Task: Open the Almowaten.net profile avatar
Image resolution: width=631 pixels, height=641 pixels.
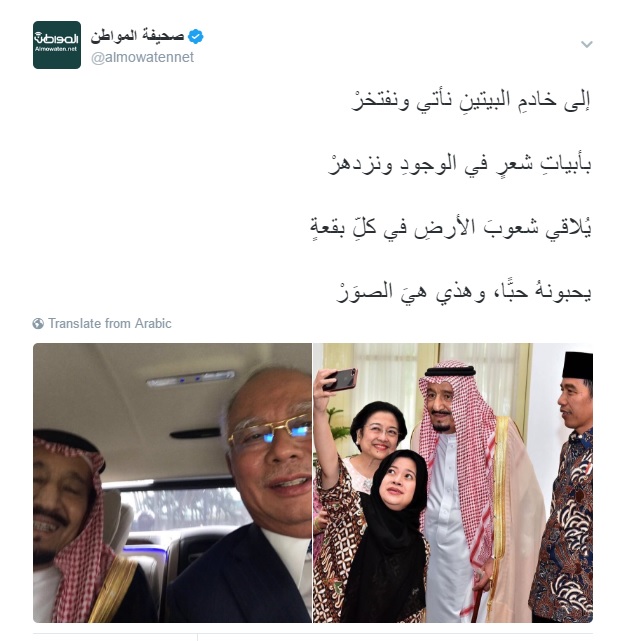Action: click(57, 45)
